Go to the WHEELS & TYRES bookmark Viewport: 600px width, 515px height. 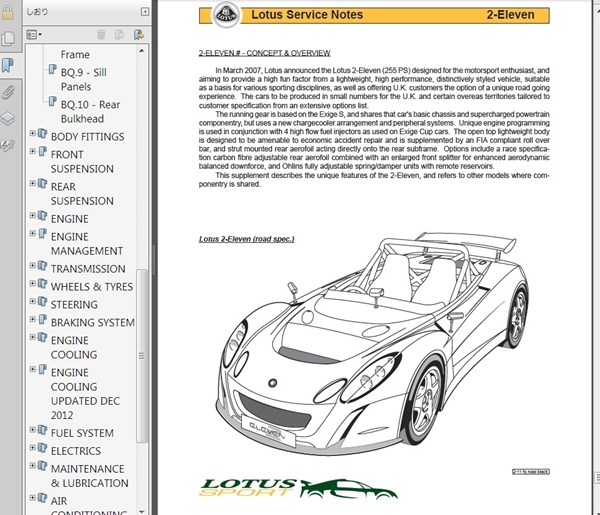[92, 287]
